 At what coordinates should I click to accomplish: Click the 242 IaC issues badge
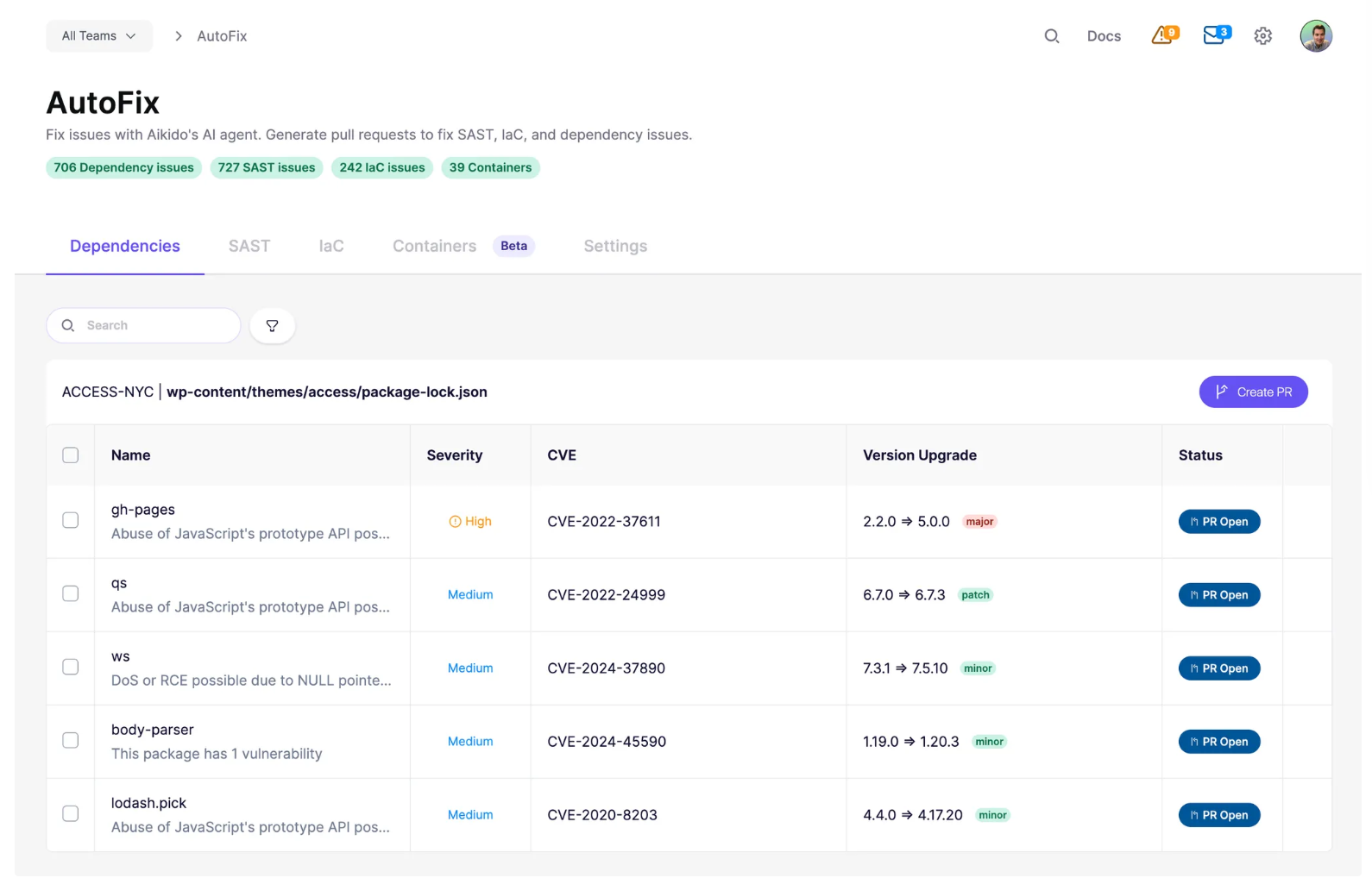[382, 167]
